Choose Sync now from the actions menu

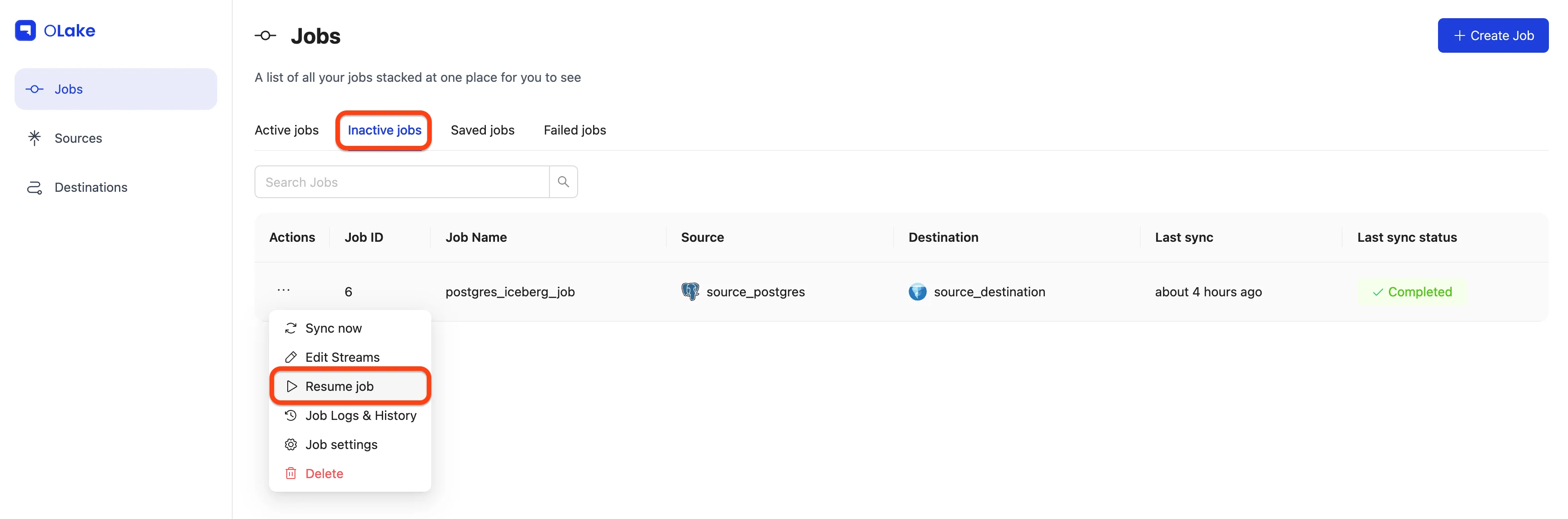[334, 329]
